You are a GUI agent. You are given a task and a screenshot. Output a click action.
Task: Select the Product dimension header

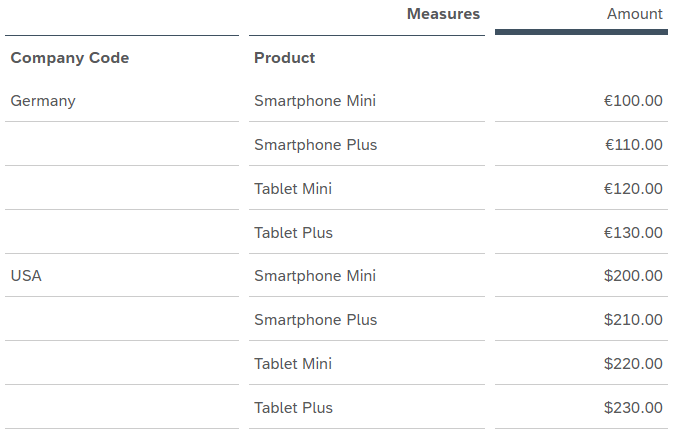pyautogui.click(x=285, y=58)
